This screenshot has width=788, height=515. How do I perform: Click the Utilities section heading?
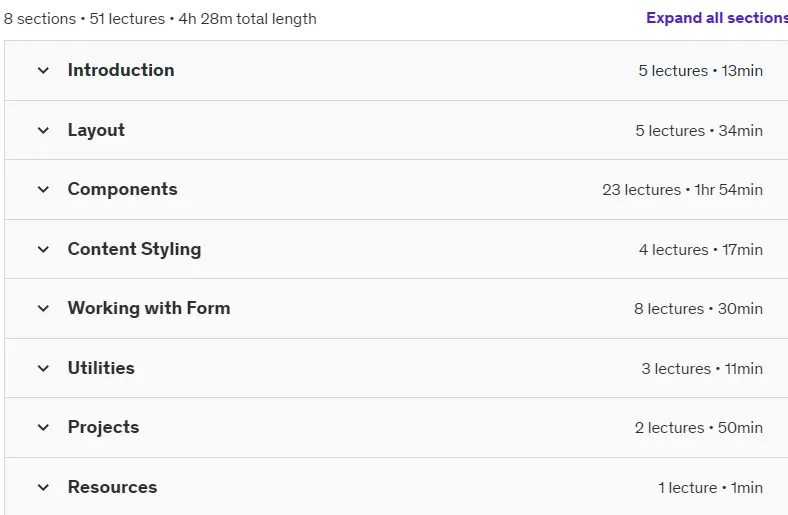[101, 368]
